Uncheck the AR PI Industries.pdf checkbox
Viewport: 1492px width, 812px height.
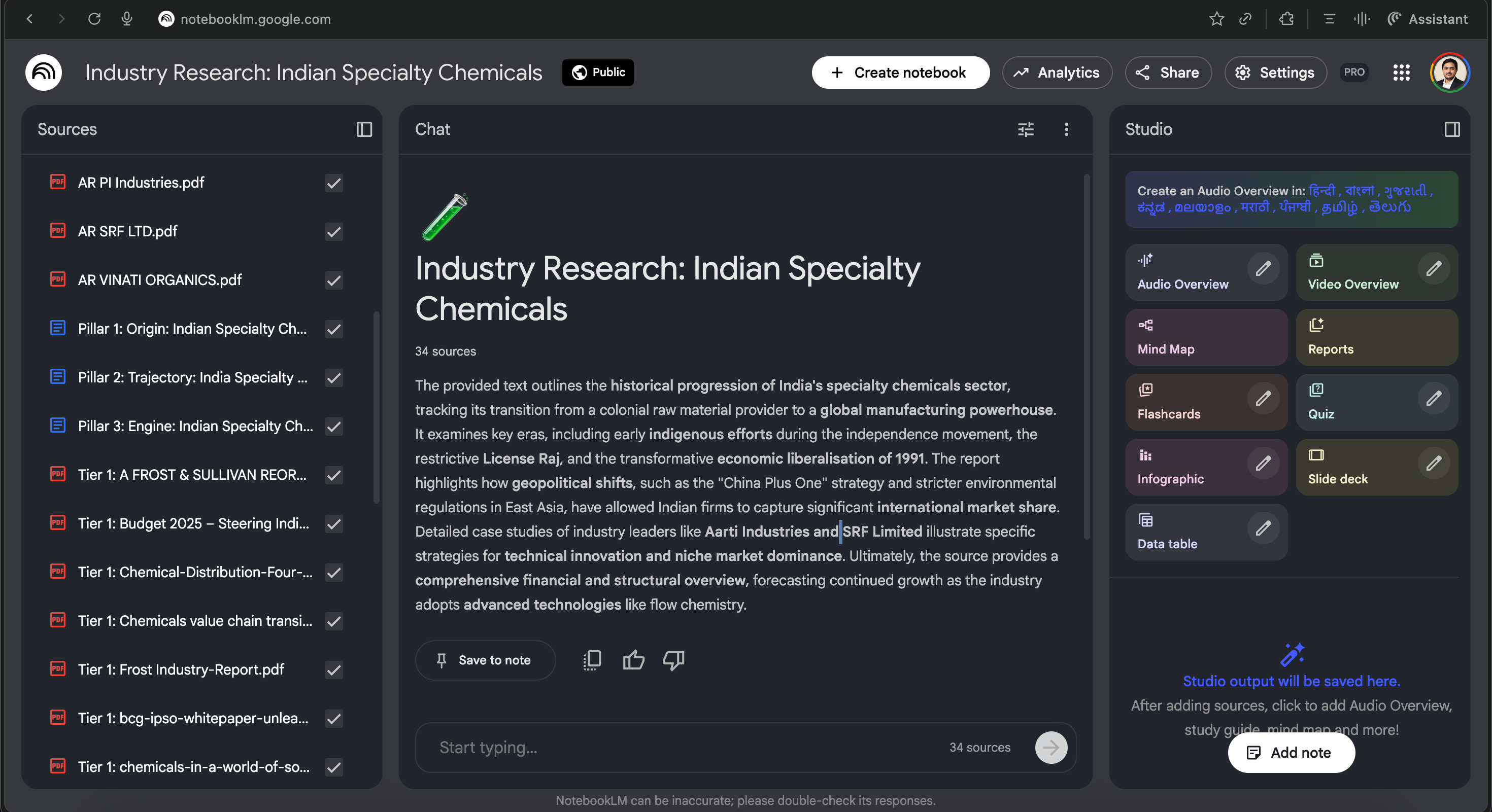(x=333, y=183)
